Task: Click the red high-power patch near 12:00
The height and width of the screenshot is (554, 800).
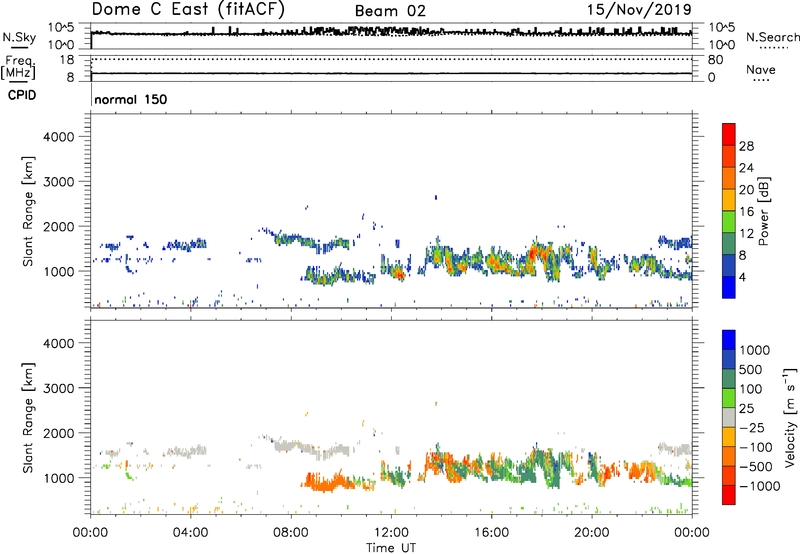Action: click(399, 275)
